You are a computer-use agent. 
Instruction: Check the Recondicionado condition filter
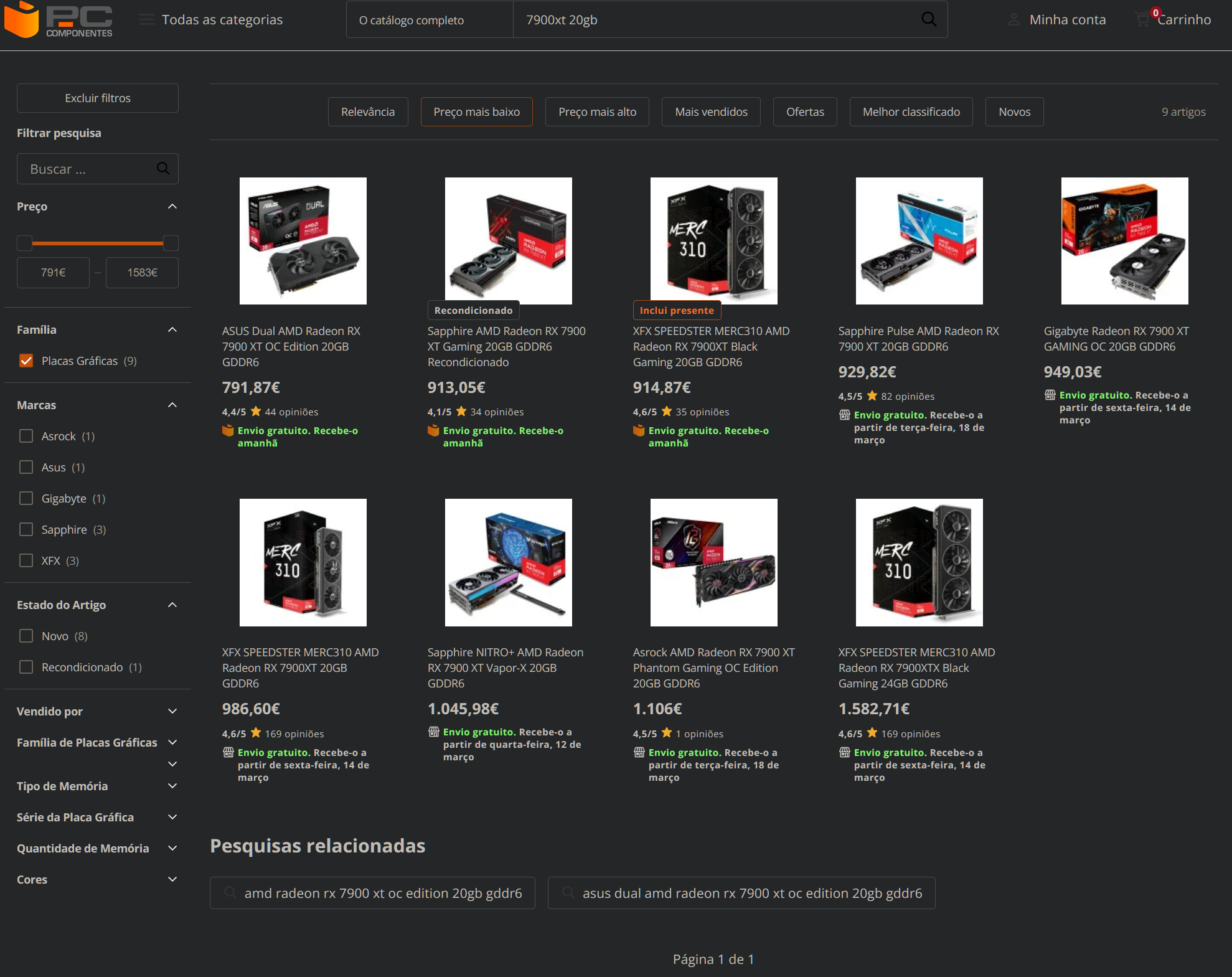point(26,667)
